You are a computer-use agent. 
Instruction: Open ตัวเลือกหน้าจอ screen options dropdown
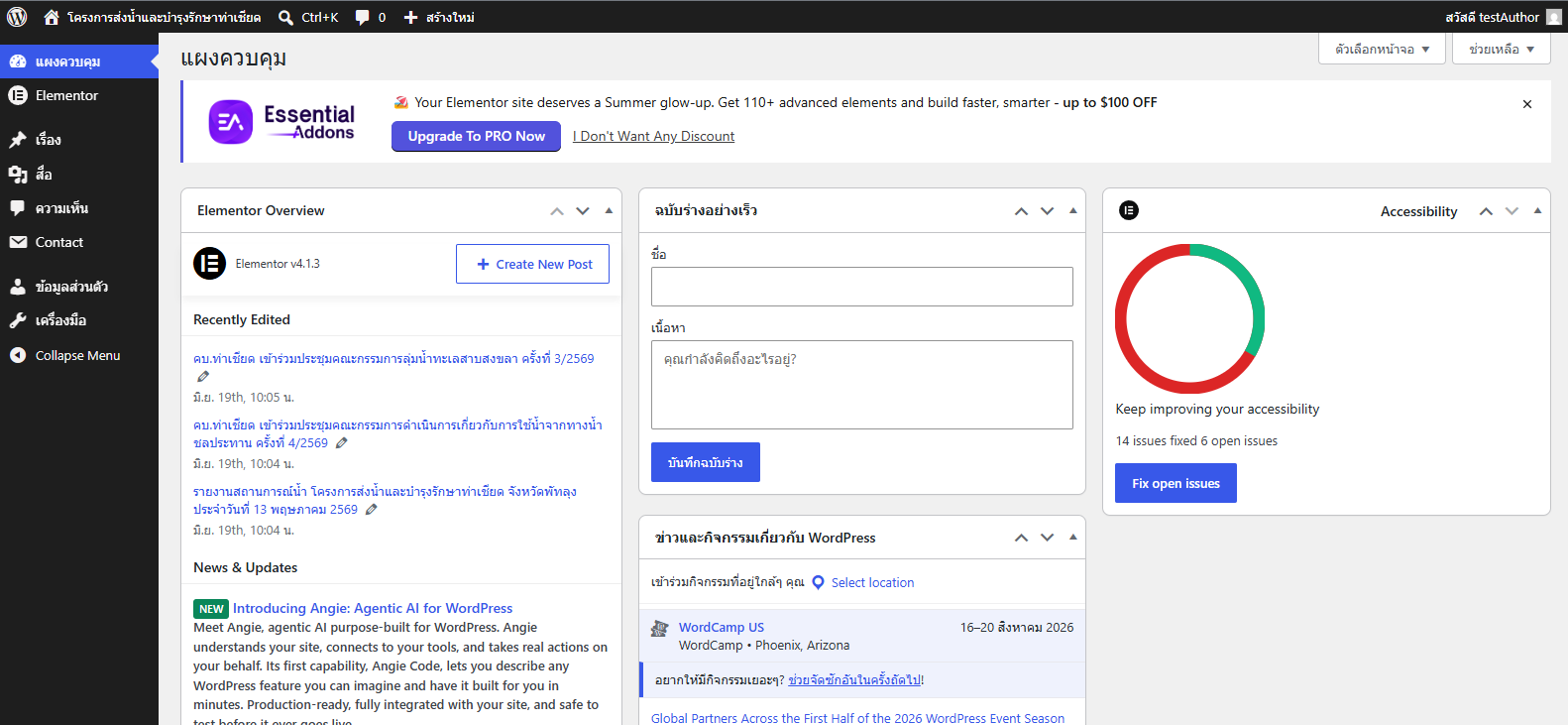[x=1382, y=49]
